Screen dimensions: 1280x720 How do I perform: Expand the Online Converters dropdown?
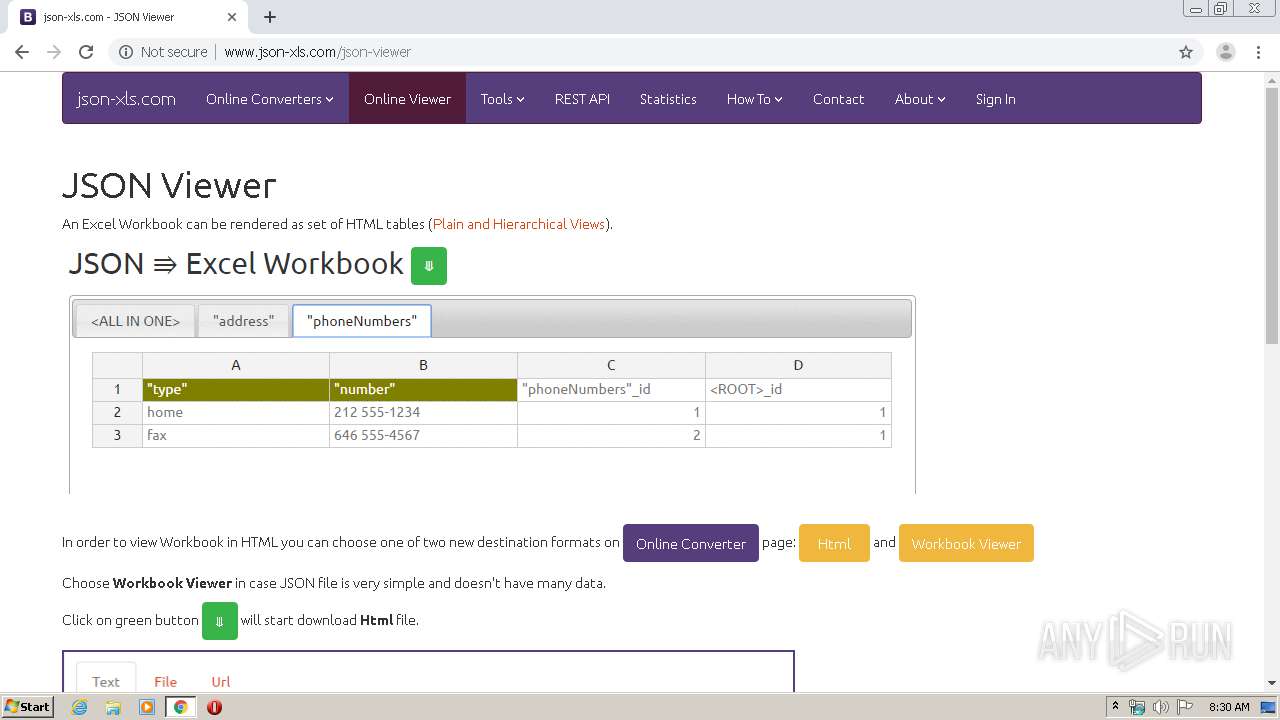(270, 99)
